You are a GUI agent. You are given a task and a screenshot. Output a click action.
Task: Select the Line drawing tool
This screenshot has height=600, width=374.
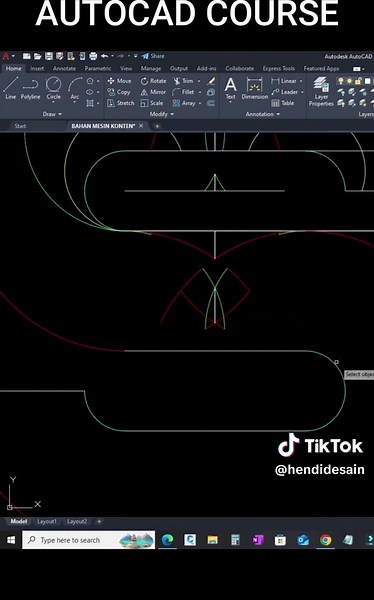click(x=11, y=88)
